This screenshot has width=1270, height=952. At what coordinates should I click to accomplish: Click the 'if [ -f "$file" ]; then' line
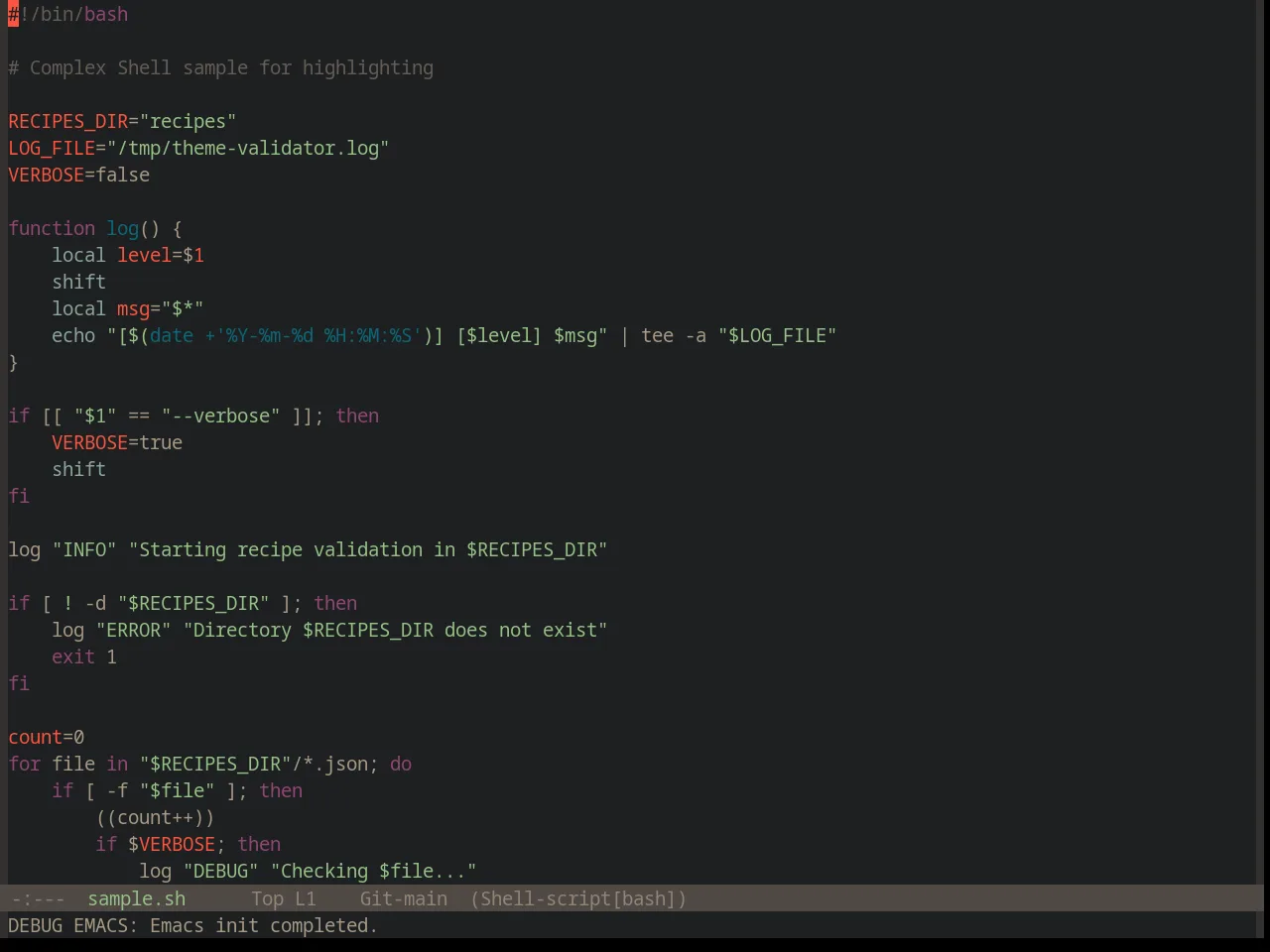177,790
